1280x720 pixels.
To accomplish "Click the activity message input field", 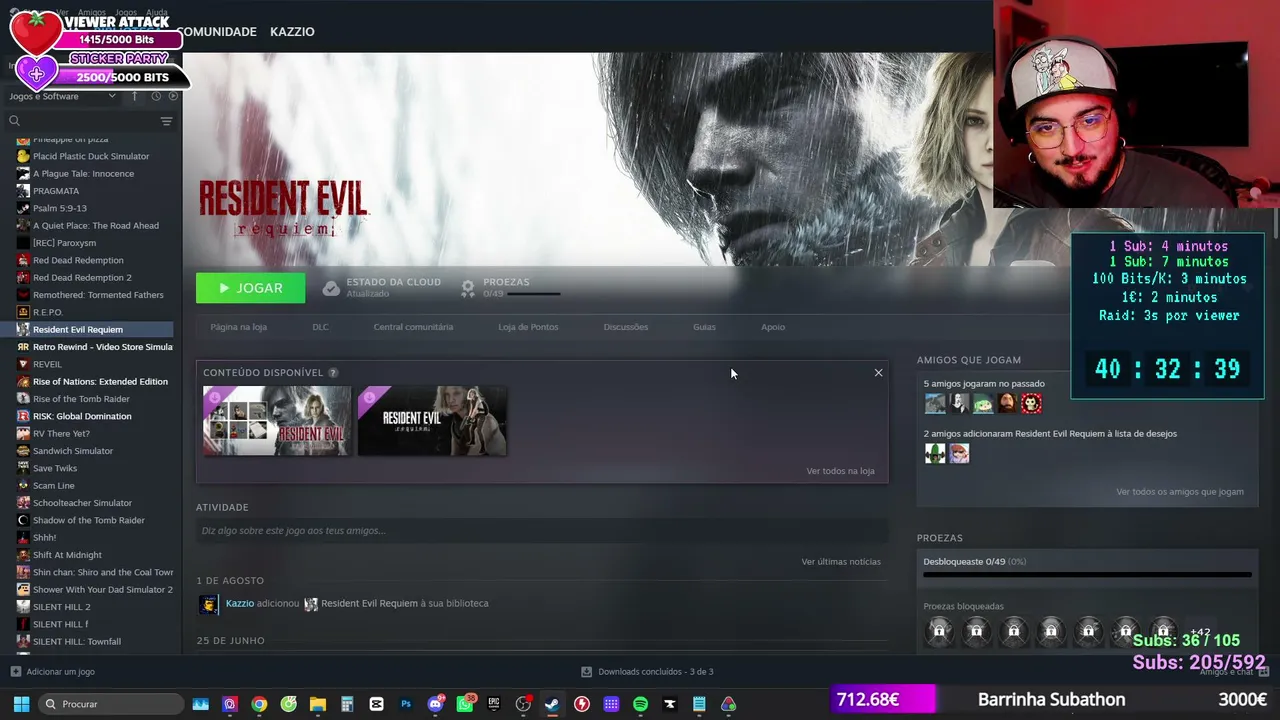I will coord(542,531).
